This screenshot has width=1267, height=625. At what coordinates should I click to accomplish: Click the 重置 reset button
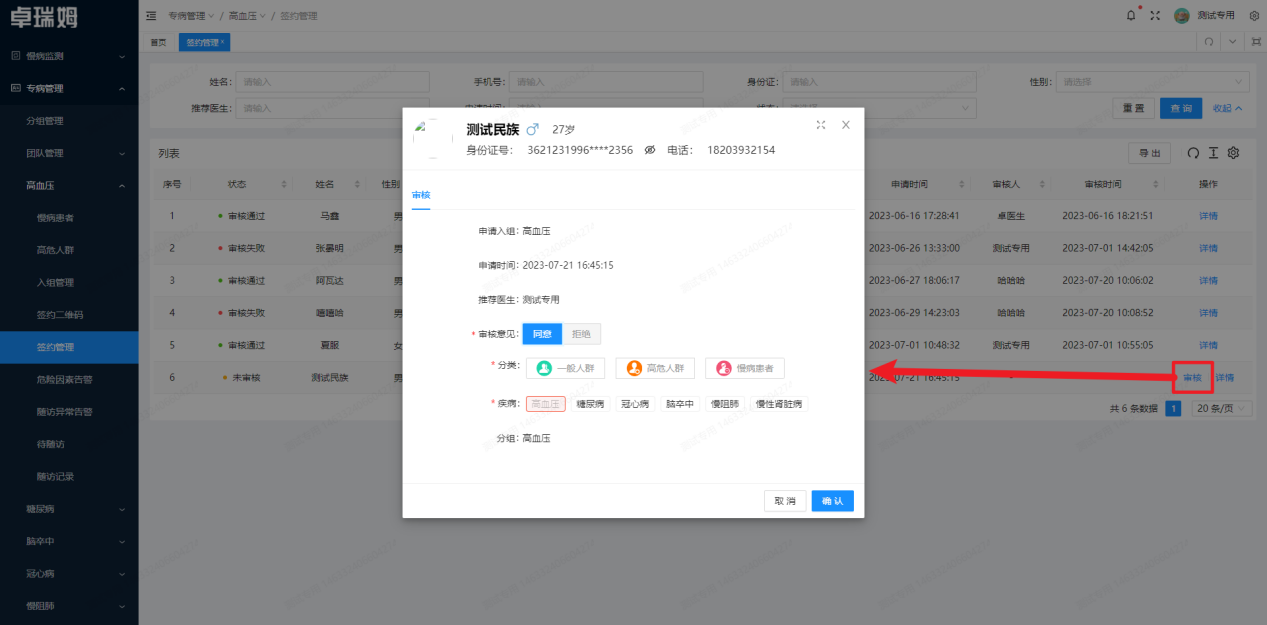coord(1133,108)
